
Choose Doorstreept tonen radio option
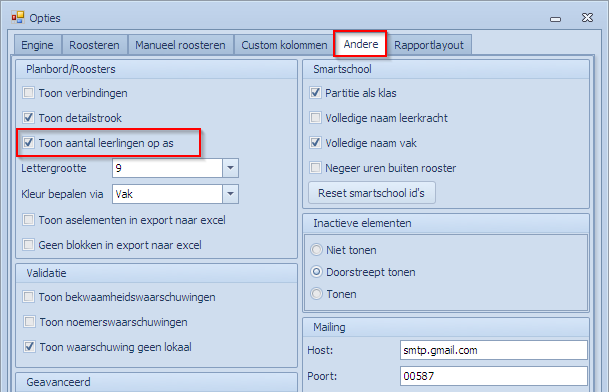tap(317, 272)
